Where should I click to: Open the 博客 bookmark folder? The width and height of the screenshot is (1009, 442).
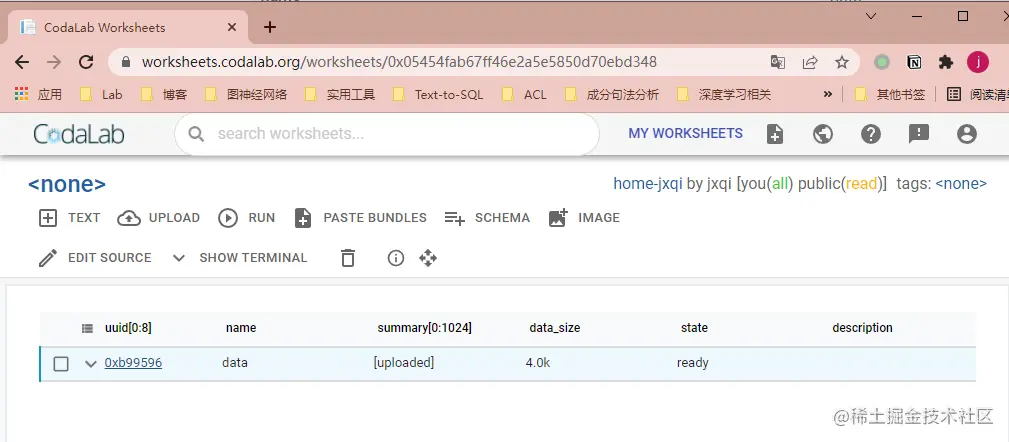163,95
